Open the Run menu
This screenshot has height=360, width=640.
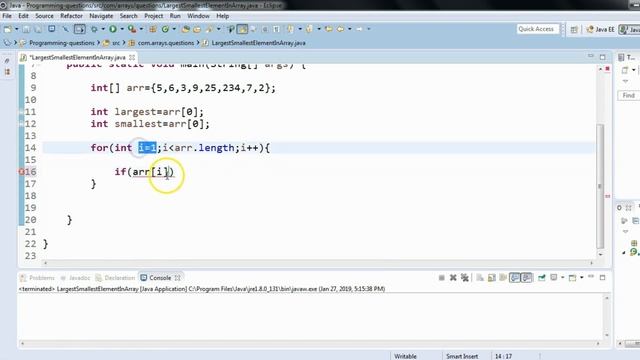pos(175,16)
